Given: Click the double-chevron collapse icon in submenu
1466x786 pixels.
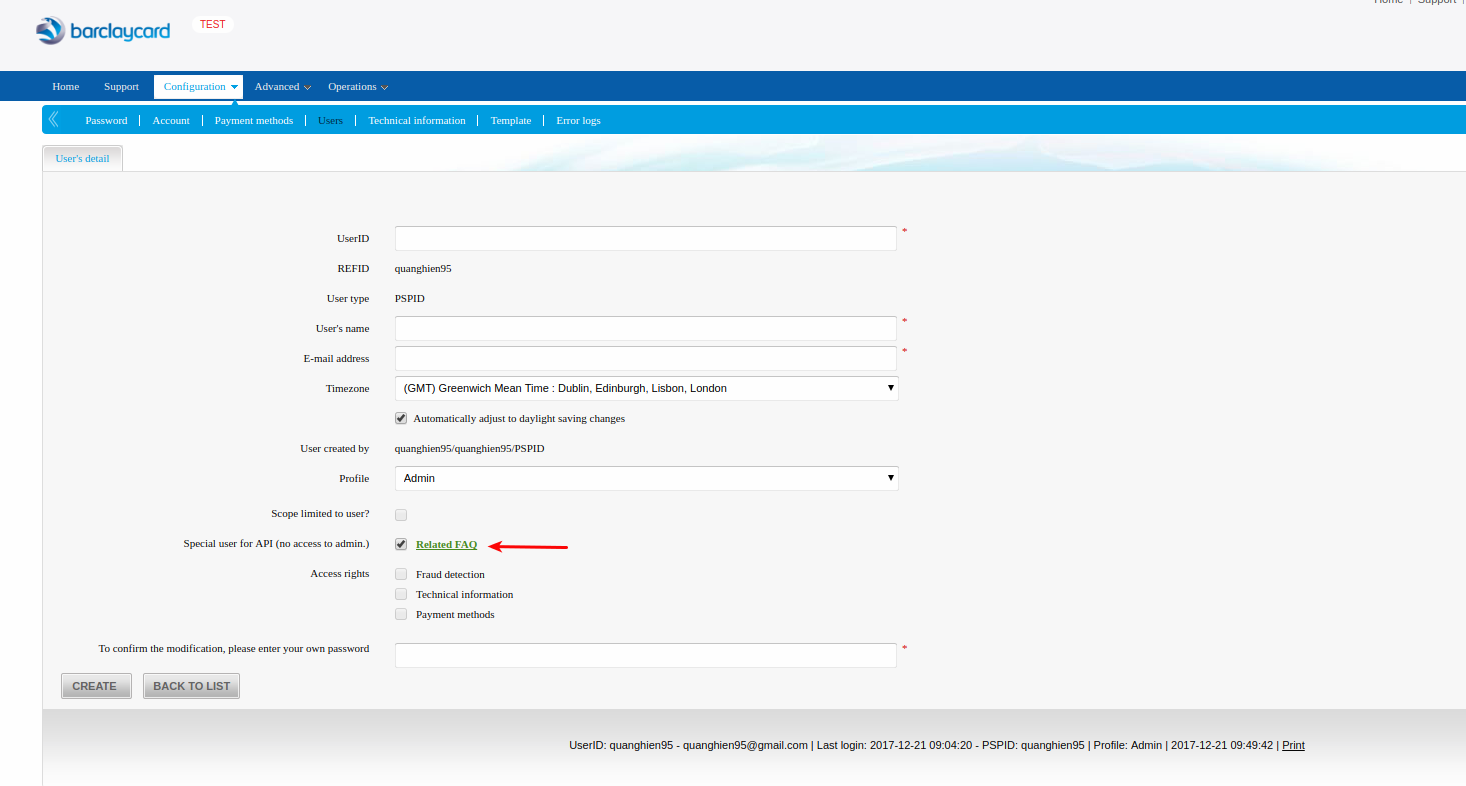Looking at the screenshot, I should pyautogui.click(x=54, y=120).
